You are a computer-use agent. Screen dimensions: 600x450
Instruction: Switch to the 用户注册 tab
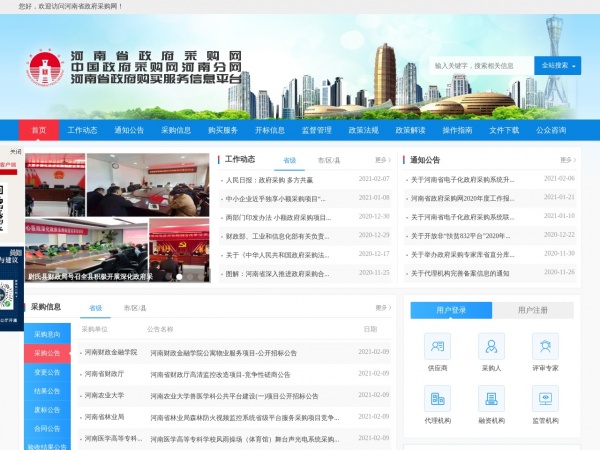click(532, 310)
